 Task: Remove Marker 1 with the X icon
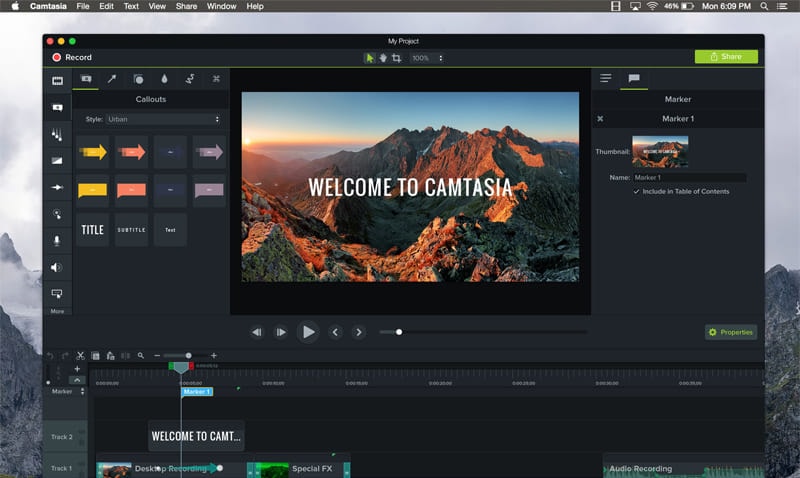click(600, 119)
